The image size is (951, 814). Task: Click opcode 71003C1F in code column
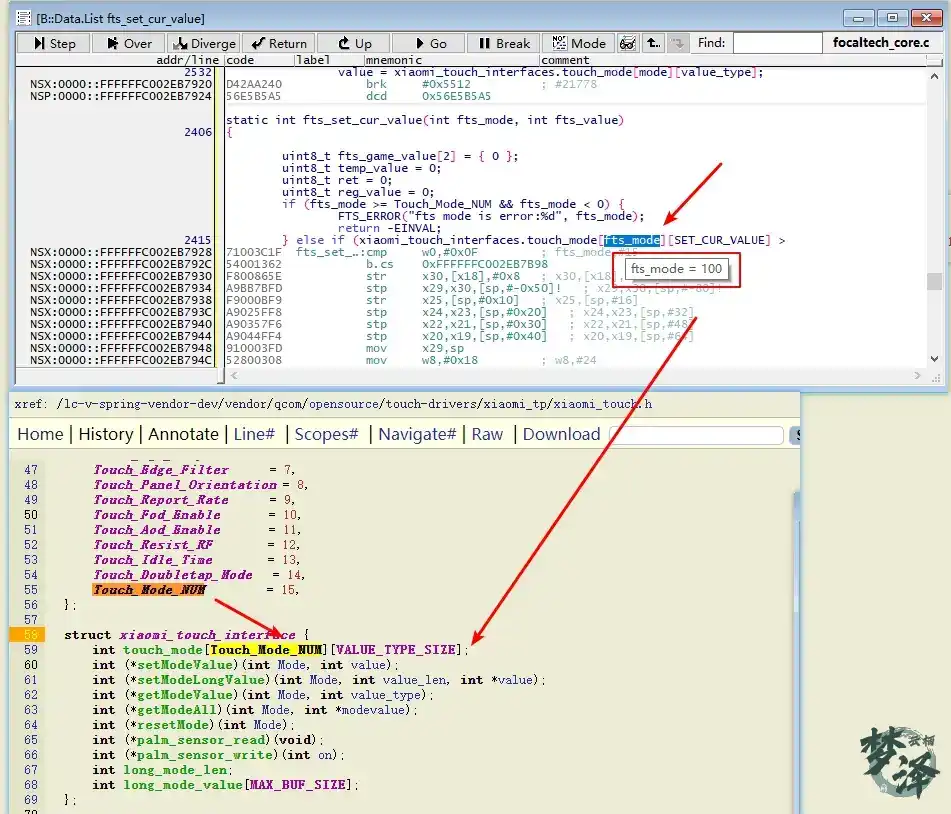tap(254, 252)
